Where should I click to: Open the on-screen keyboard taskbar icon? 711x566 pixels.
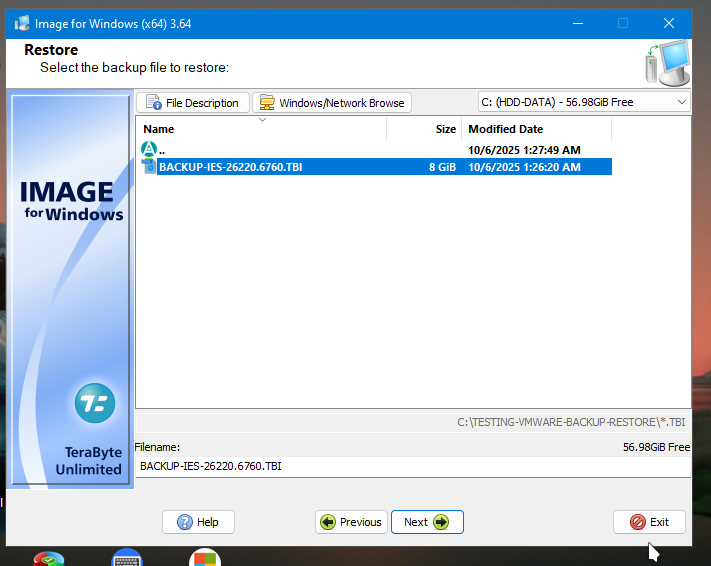click(127, 557)
